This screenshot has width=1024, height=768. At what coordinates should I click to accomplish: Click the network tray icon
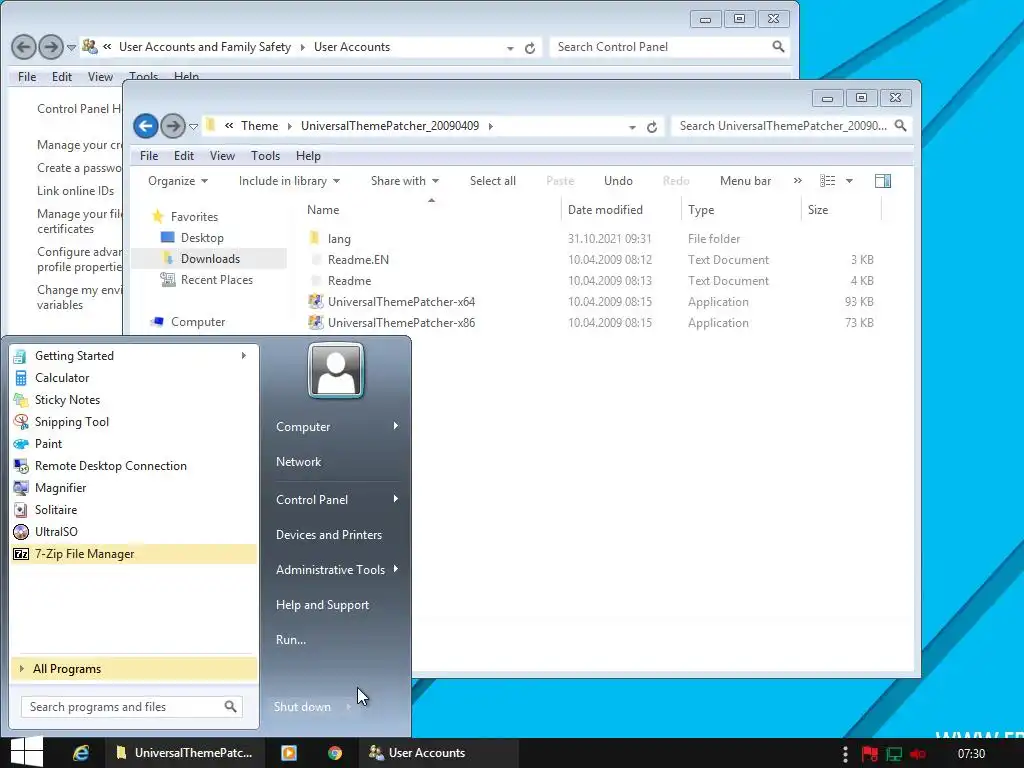point(893,754)
